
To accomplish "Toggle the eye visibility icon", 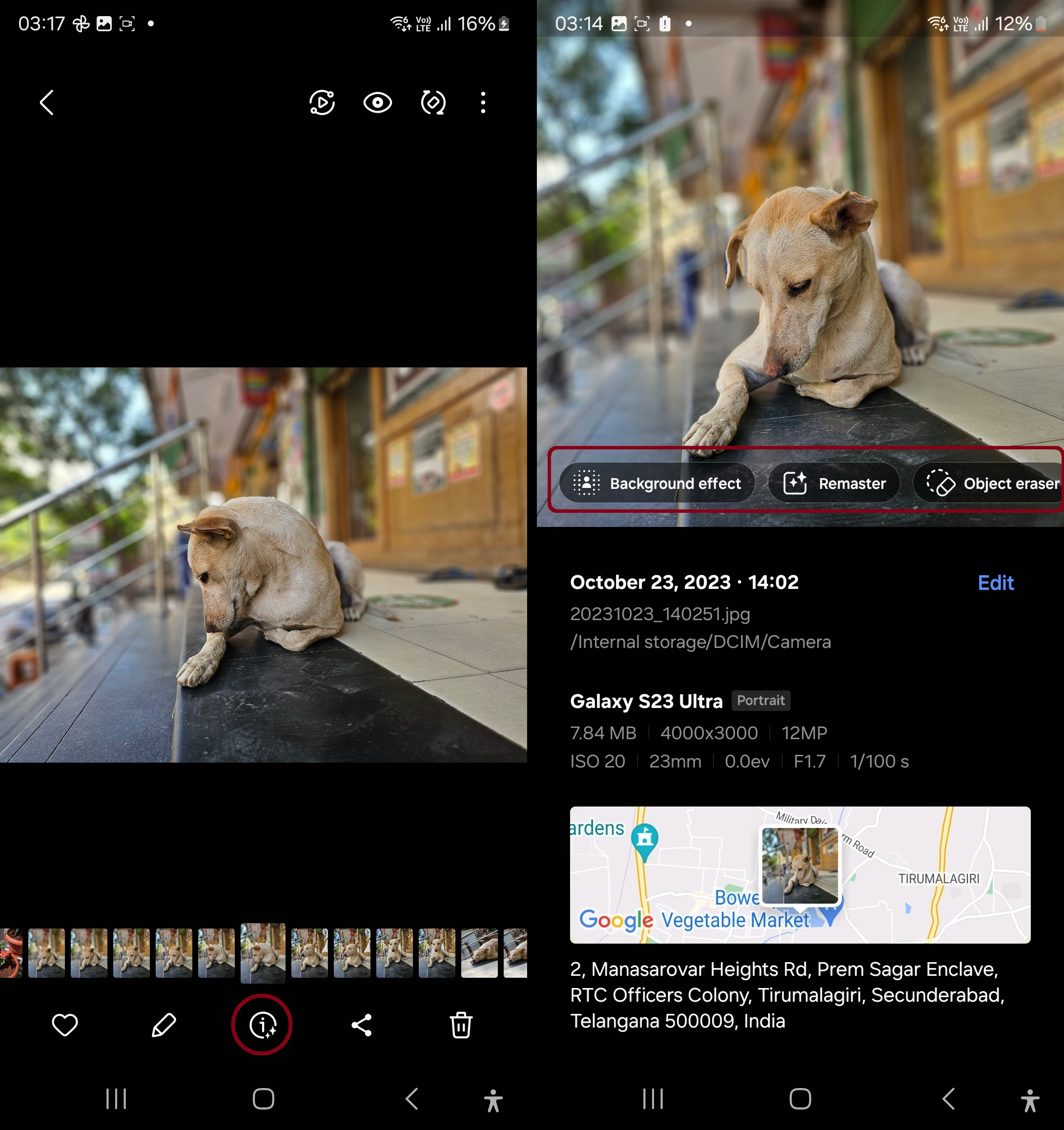I will click(x=378, y=103).
